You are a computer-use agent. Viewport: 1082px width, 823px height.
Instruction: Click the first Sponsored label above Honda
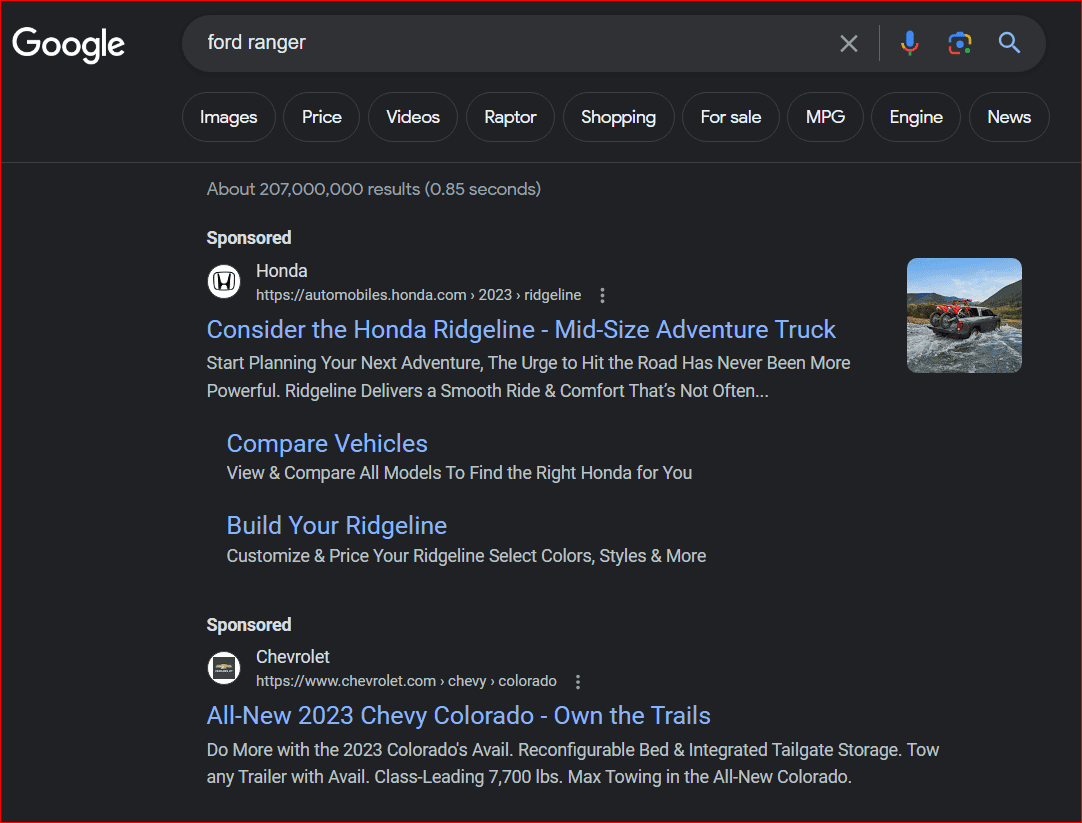(x=249, y=238)
